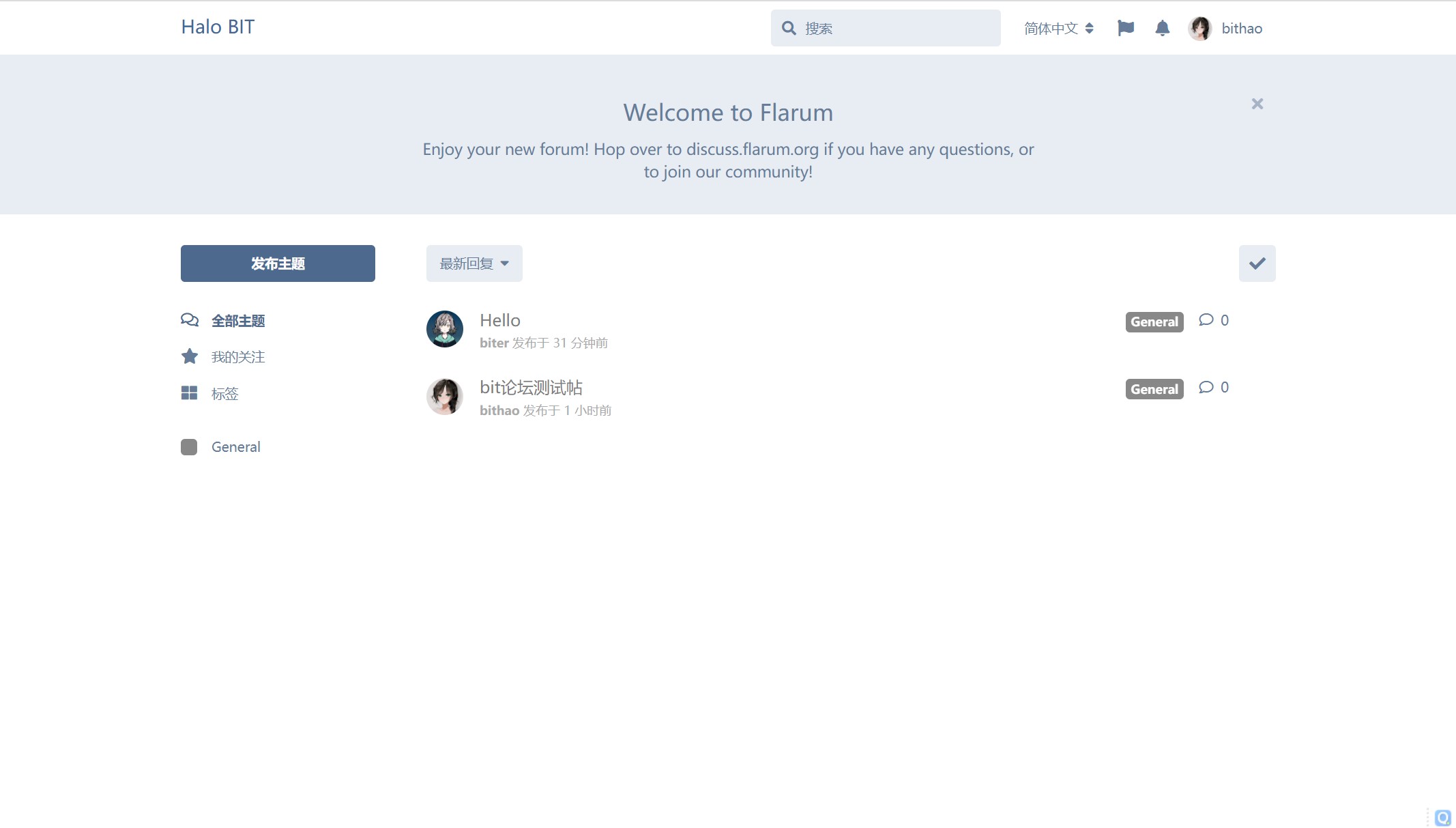Click the 'Welcome to Flarum' heading
Screen dimensions: 1456x828
(728, 113)
